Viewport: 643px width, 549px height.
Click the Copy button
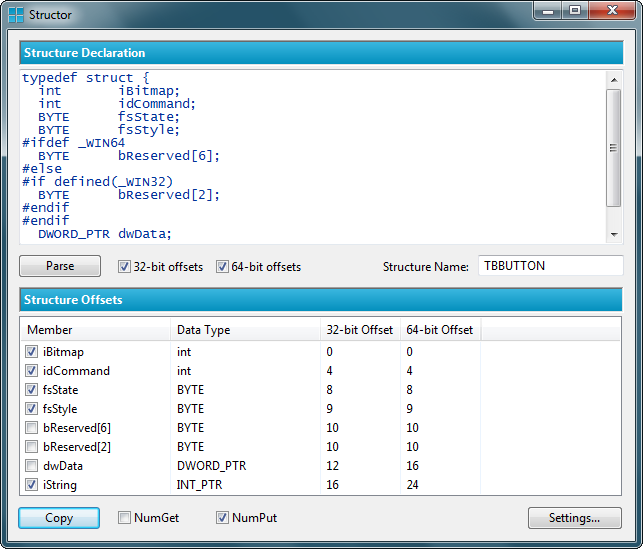[x=59, y=518]
